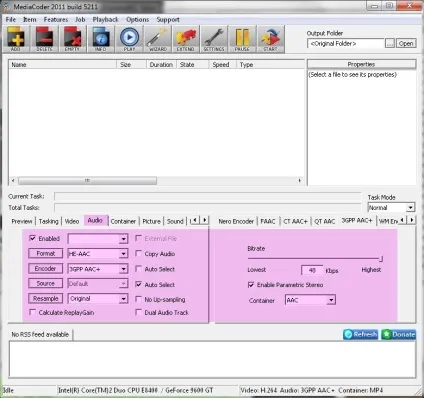This screenshot has width=424, height=398.
Task: Enable the Copy Audio checkbox
Action: (138, 253)
